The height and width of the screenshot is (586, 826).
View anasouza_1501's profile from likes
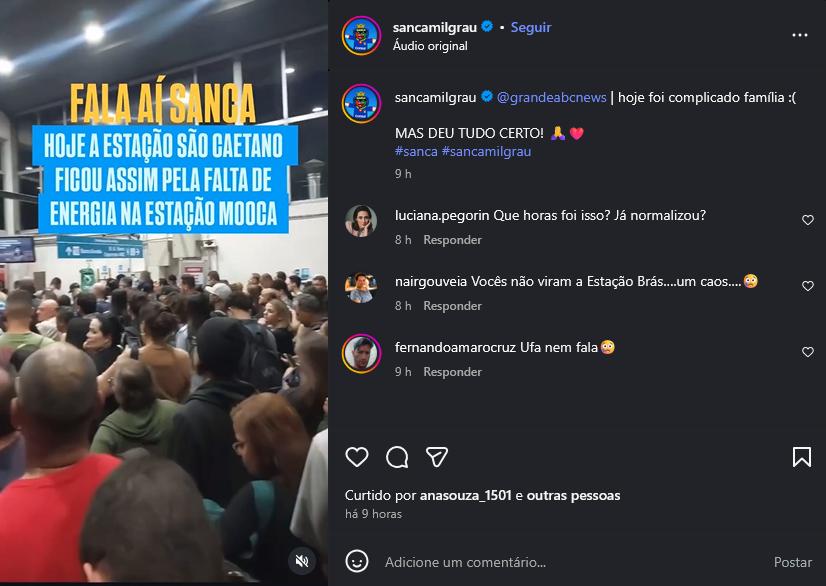tap(465, 495)
